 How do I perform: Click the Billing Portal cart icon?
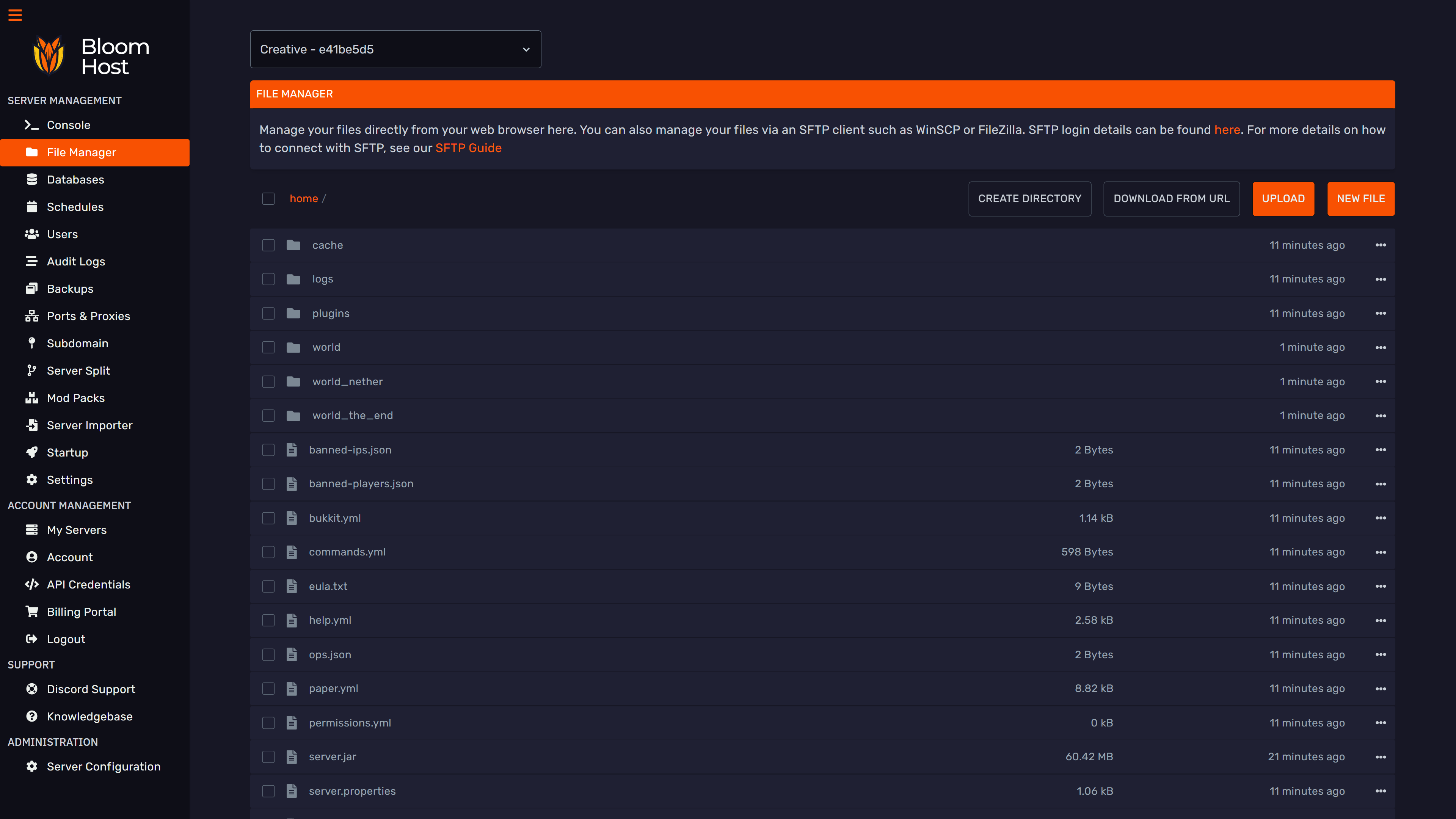(x=31, y=612)
